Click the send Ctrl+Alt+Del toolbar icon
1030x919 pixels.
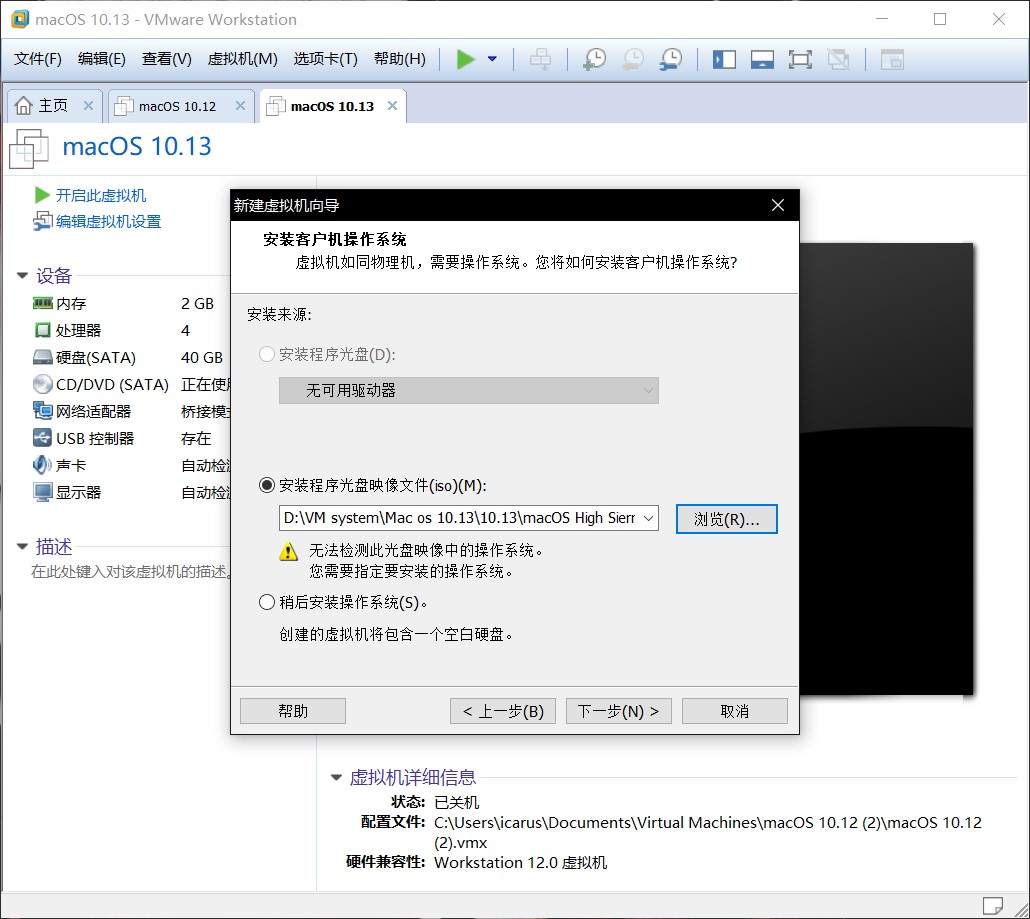pyautogui.click(x=540, y=59)
